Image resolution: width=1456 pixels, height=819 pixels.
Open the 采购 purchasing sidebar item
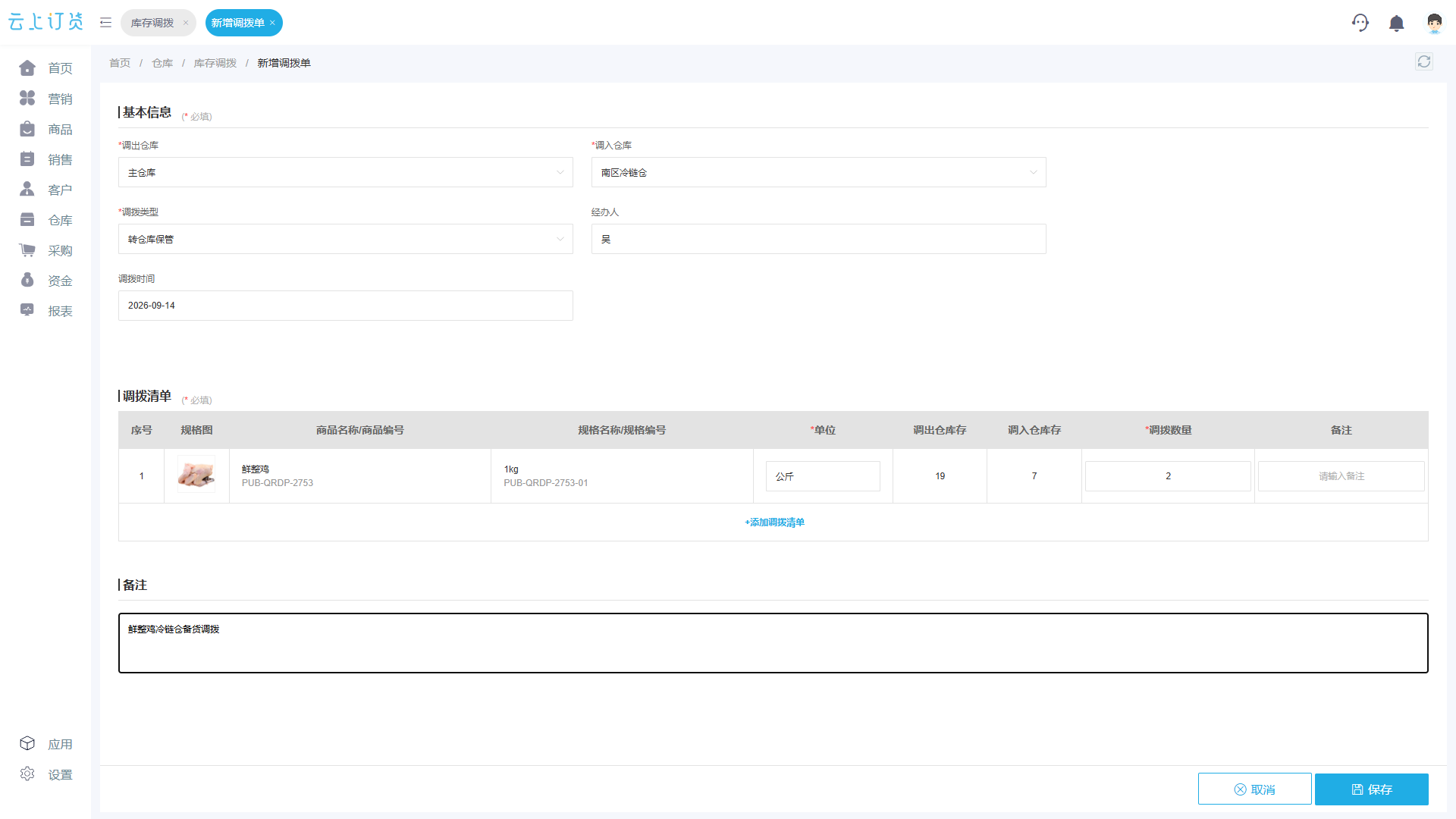pos(45,250)
